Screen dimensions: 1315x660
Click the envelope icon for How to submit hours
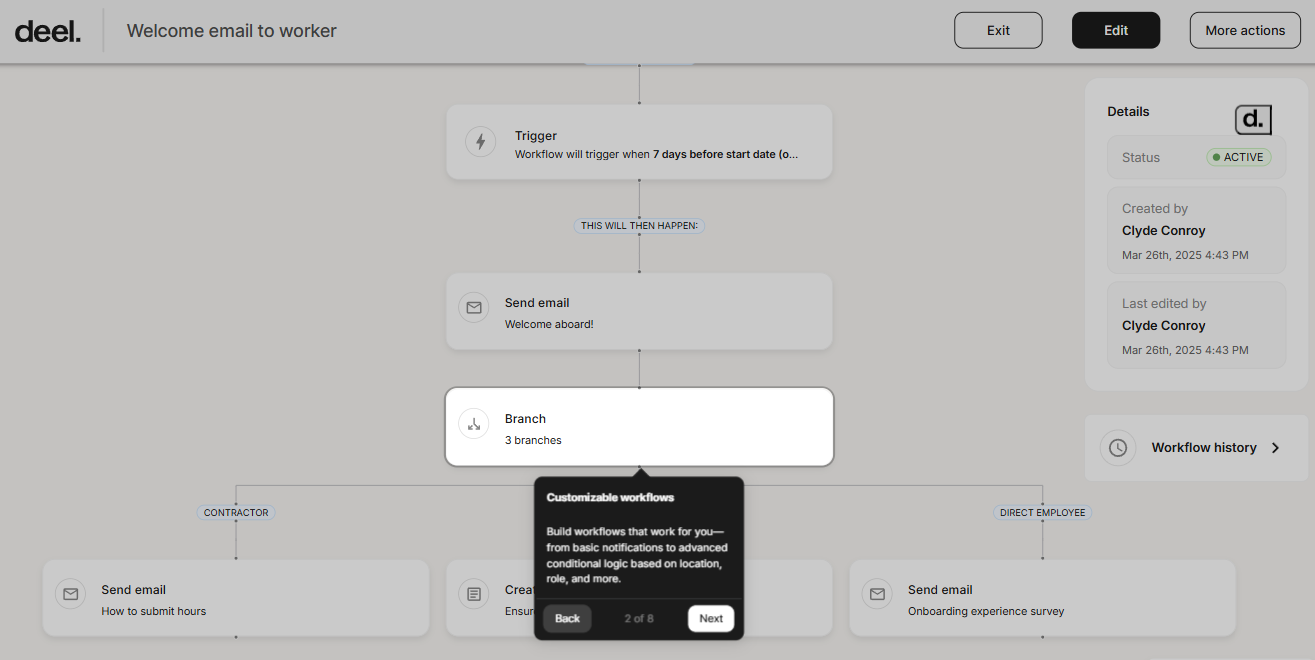pyautogui.click(x=70, y=594)
